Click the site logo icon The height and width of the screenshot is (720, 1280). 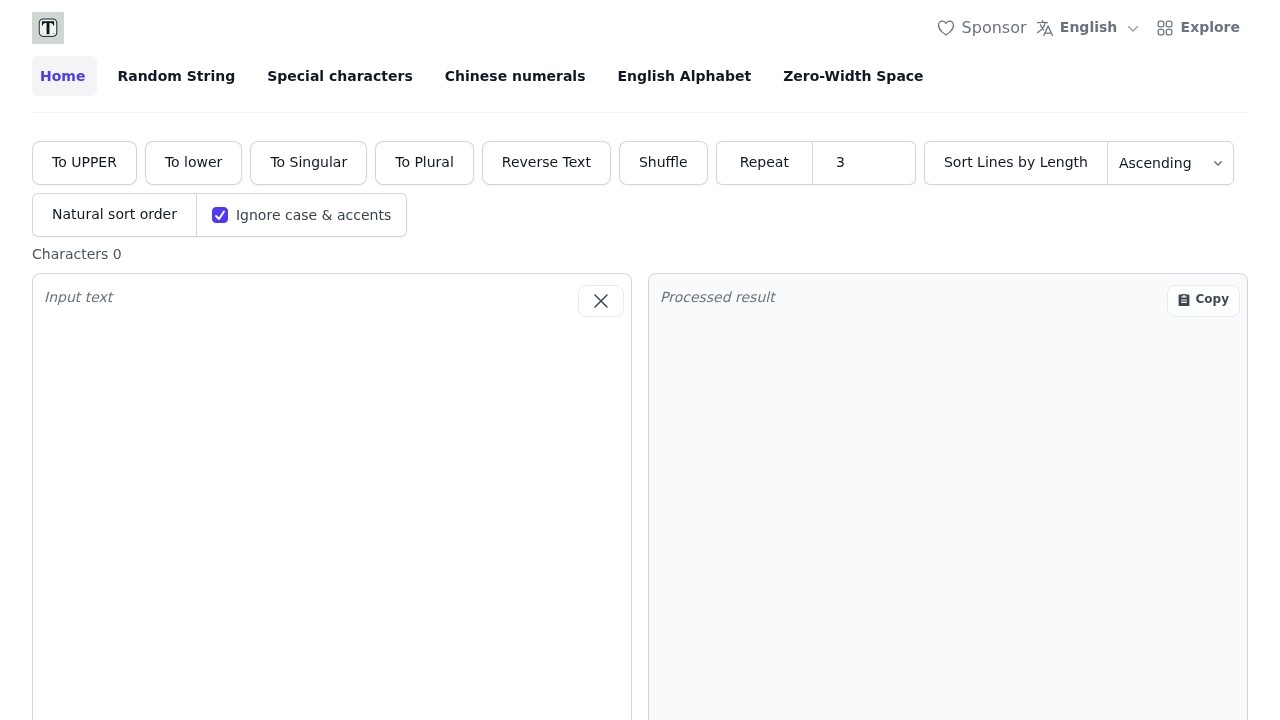[47, 27]
